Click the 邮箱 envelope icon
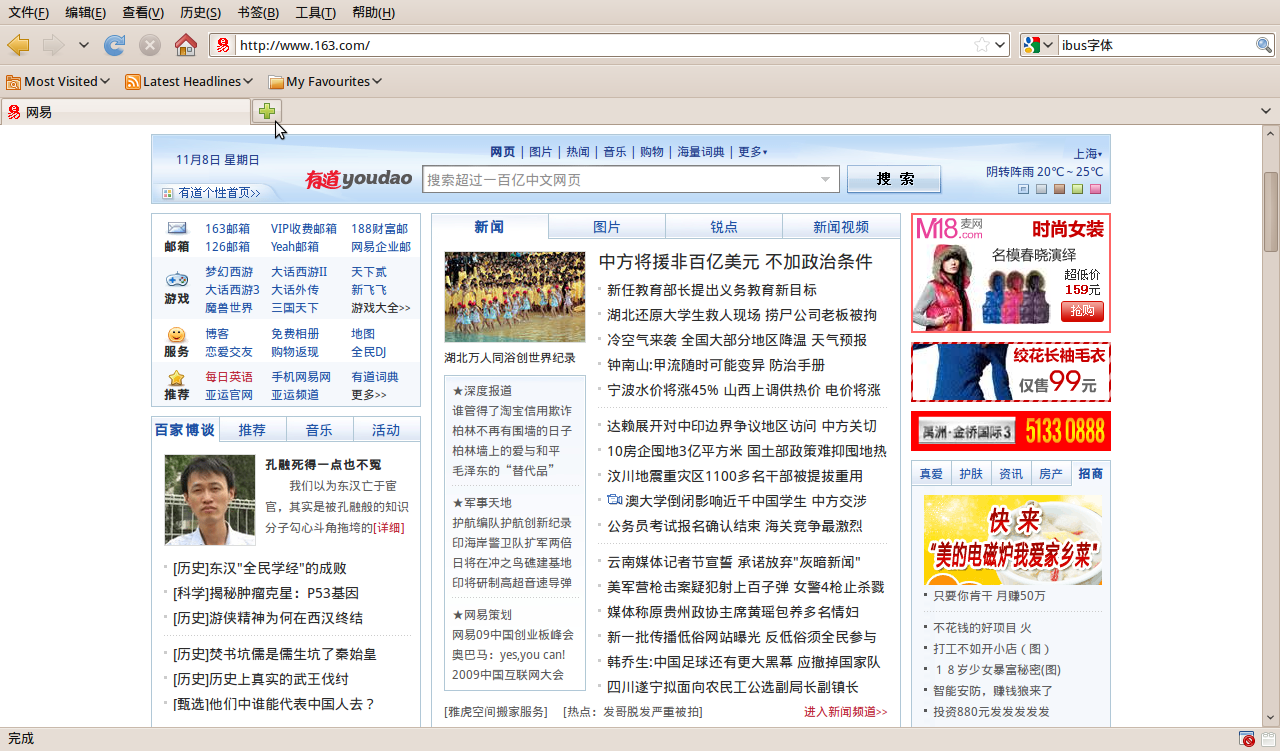The image size is (1280, 751). click(x=177, y=228)
